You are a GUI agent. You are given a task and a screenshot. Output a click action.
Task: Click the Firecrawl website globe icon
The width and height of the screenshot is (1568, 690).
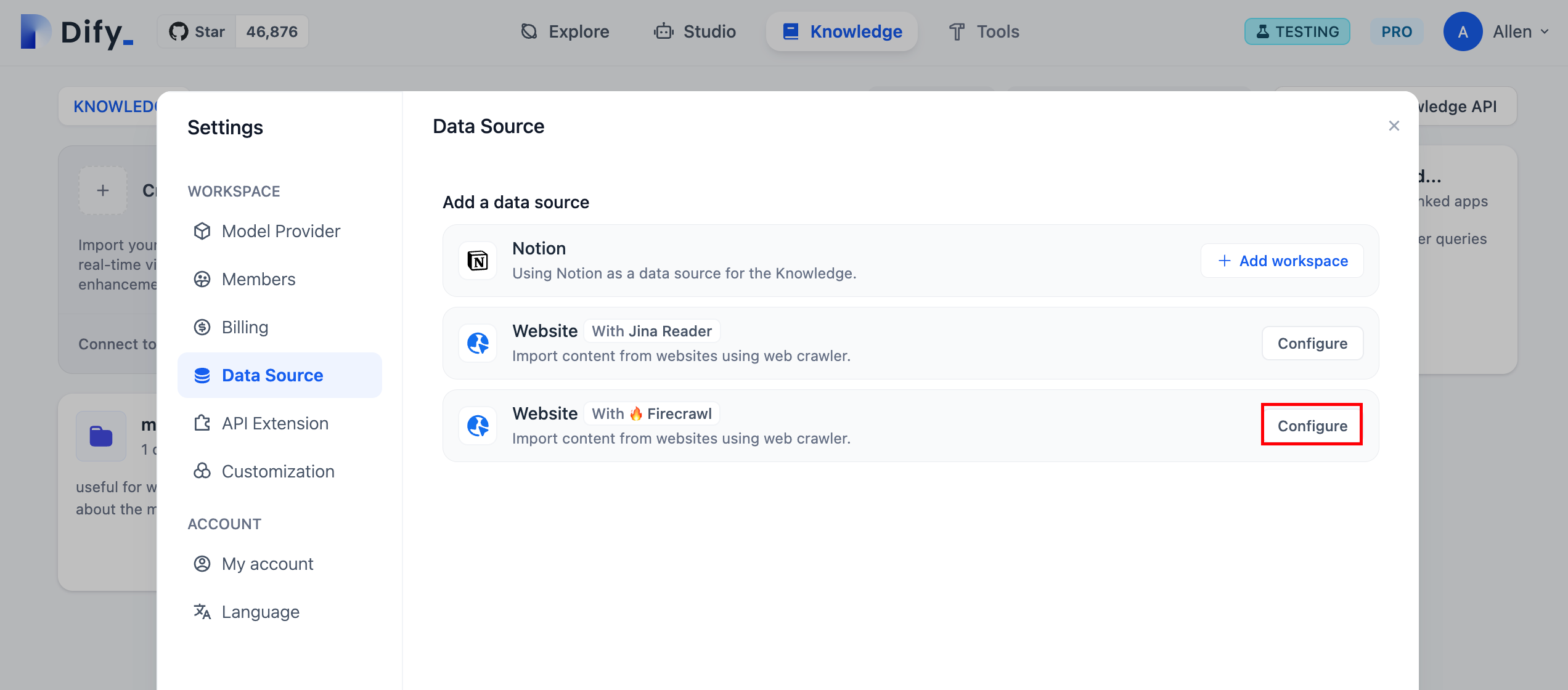pyautogui.click(x=478, y=426)
